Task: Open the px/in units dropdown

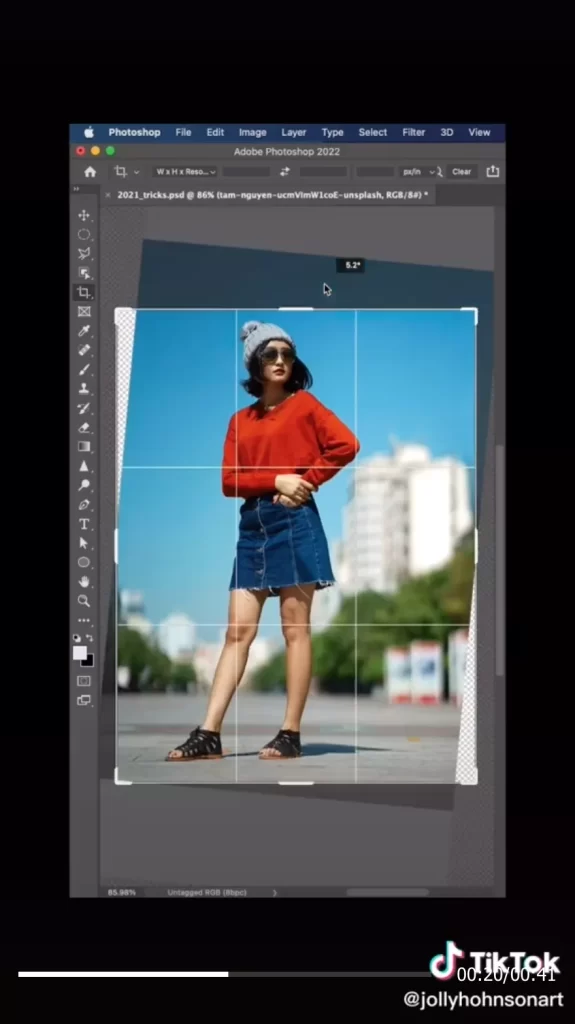Action: click(x=418, y=172)
